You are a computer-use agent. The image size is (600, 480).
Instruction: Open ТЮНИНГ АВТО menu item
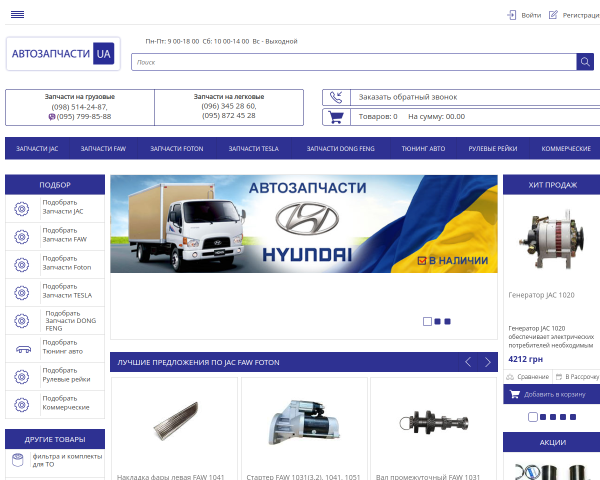tap(423, 149)
